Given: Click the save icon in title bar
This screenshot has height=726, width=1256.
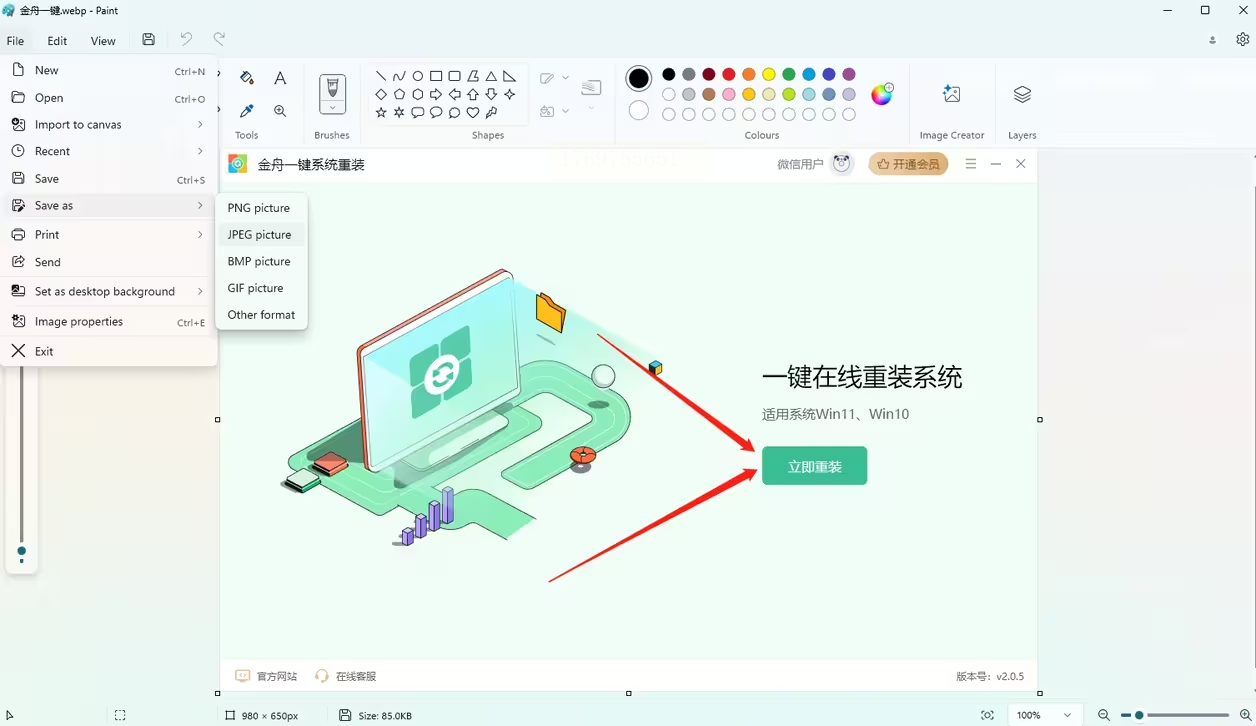Looking at the screenshot, I should (148, 40).
